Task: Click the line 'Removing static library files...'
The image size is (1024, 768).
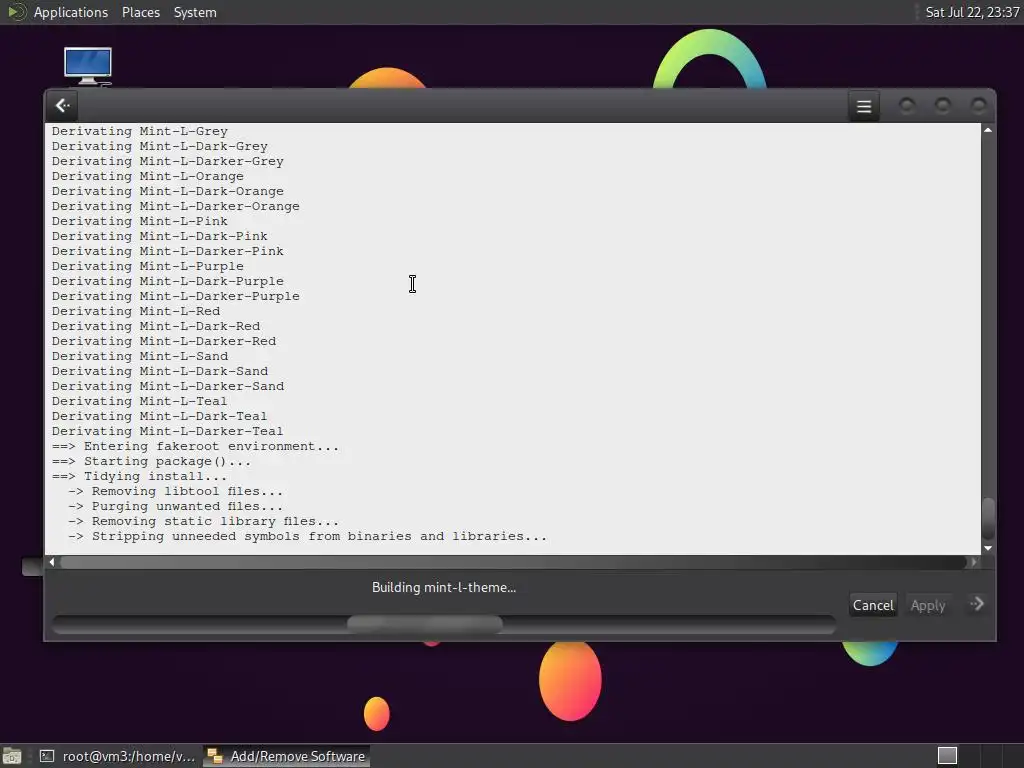Action: 204,522
